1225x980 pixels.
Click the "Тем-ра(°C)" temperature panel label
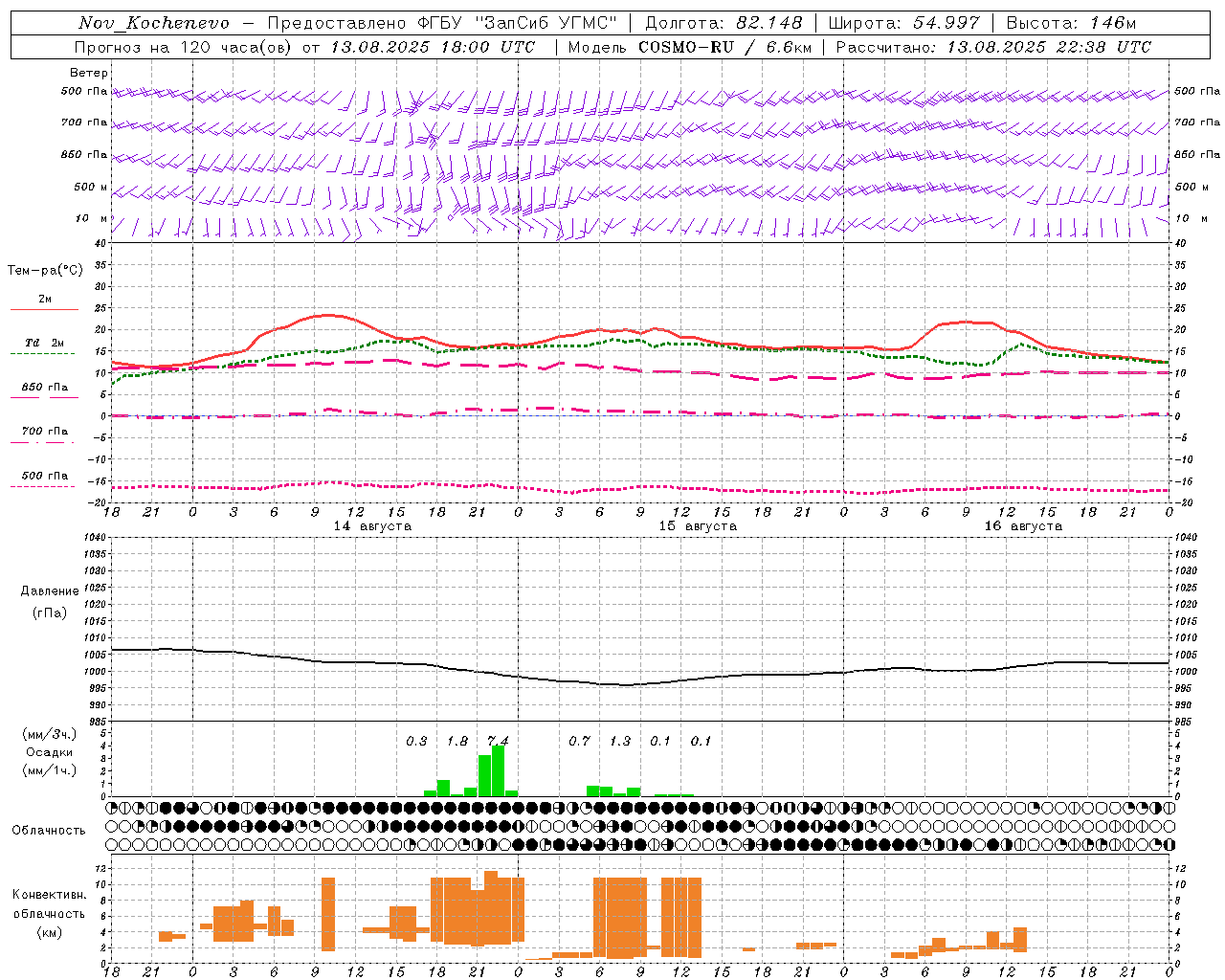45,270
